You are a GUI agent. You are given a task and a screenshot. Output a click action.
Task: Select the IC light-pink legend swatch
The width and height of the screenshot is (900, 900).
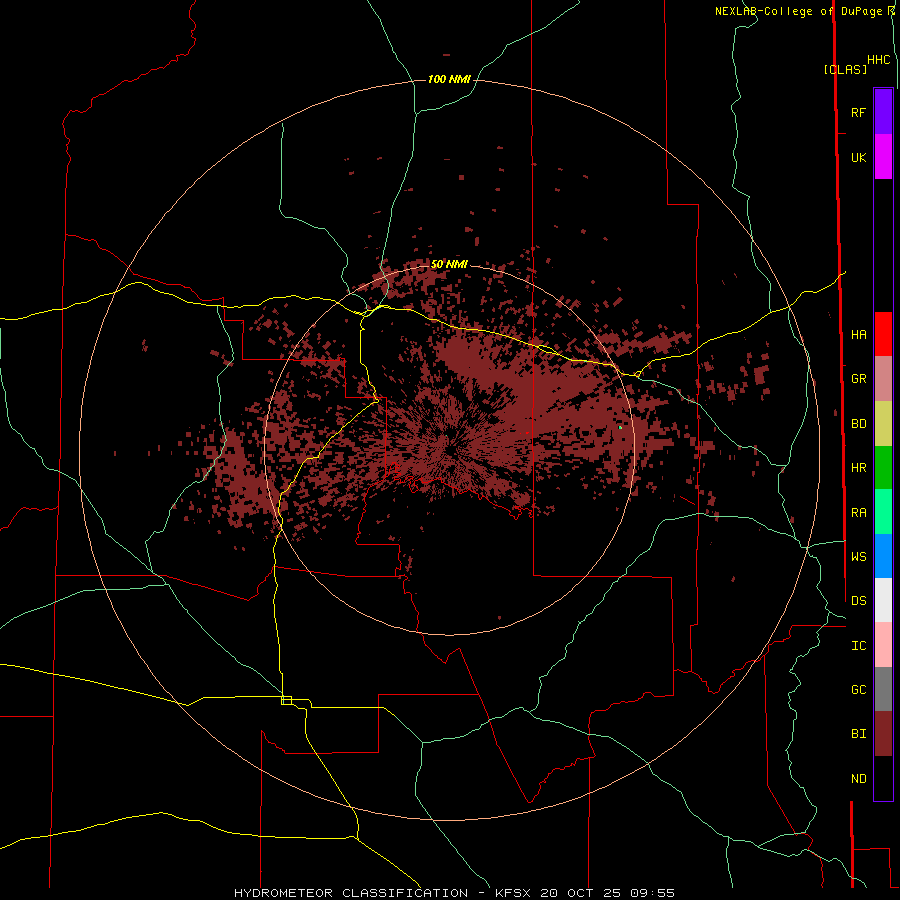tap(883, 645)
